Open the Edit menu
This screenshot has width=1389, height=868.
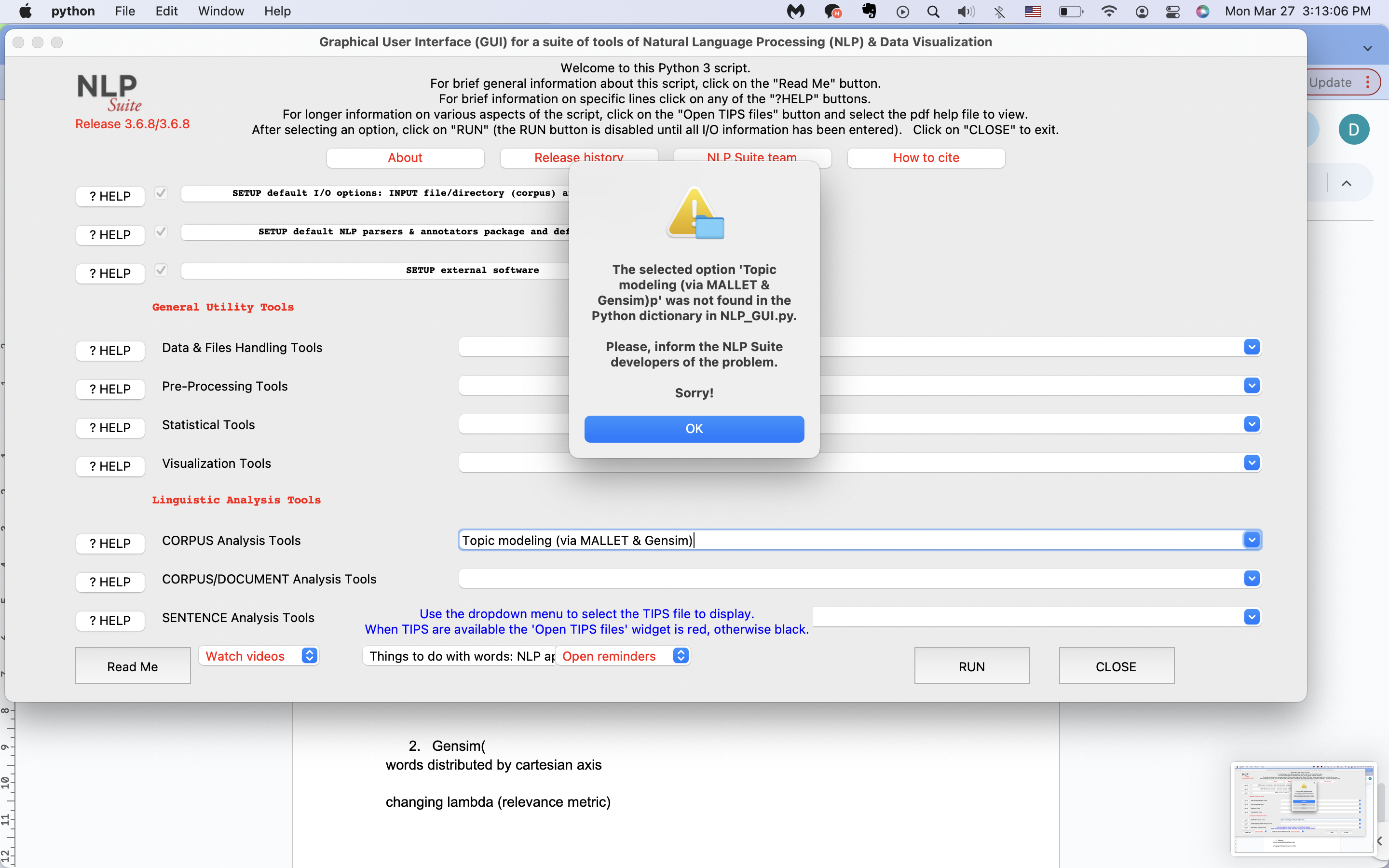pos(166,12)
